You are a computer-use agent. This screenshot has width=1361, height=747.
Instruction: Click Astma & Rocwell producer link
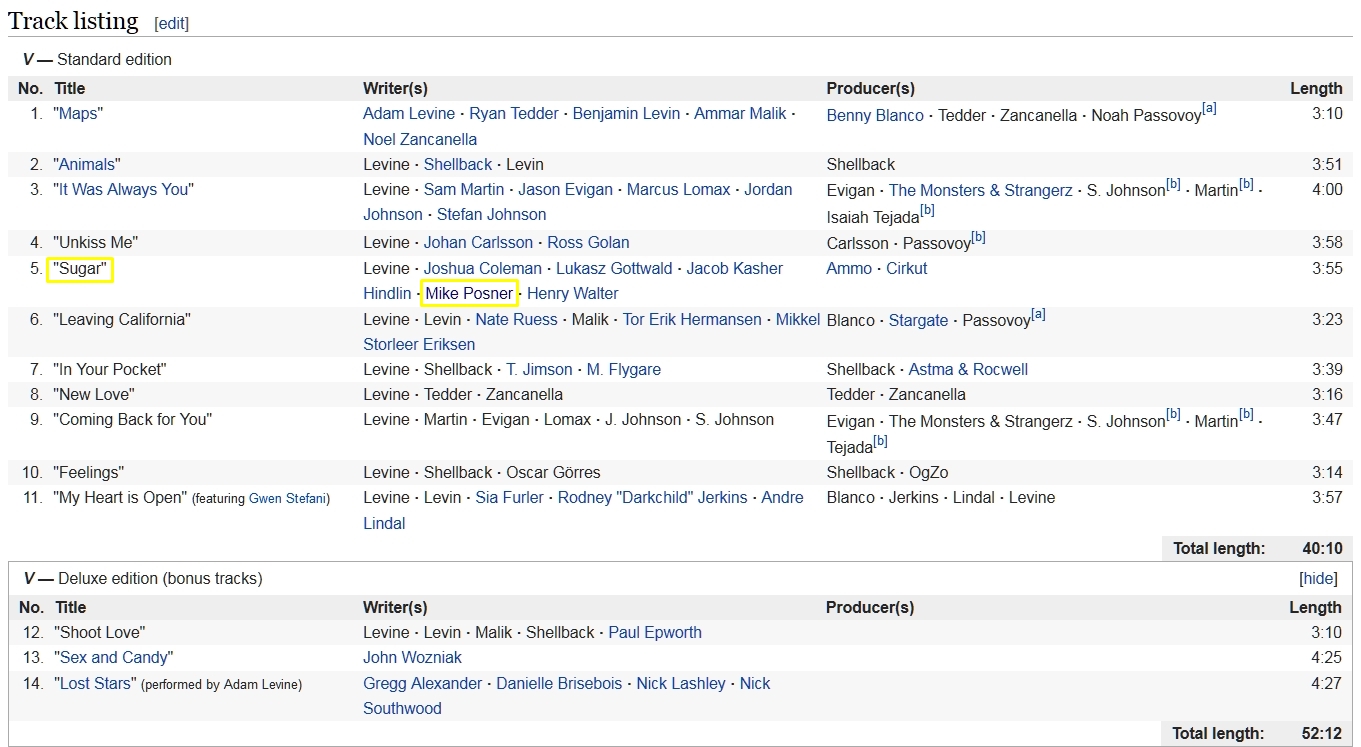click(968, 370)
